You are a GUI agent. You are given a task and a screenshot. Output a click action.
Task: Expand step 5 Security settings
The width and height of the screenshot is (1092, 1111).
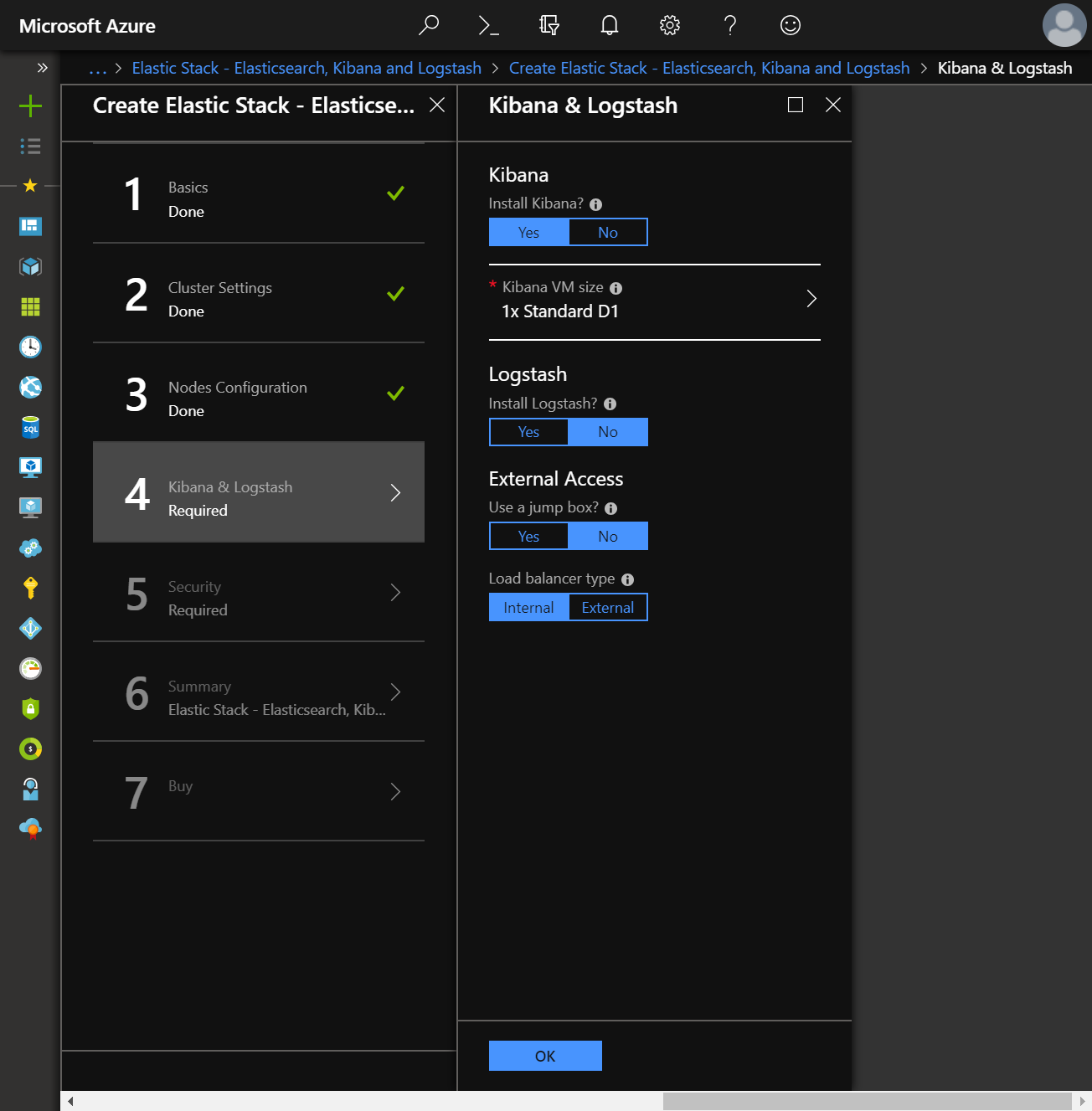coord(259,596)
